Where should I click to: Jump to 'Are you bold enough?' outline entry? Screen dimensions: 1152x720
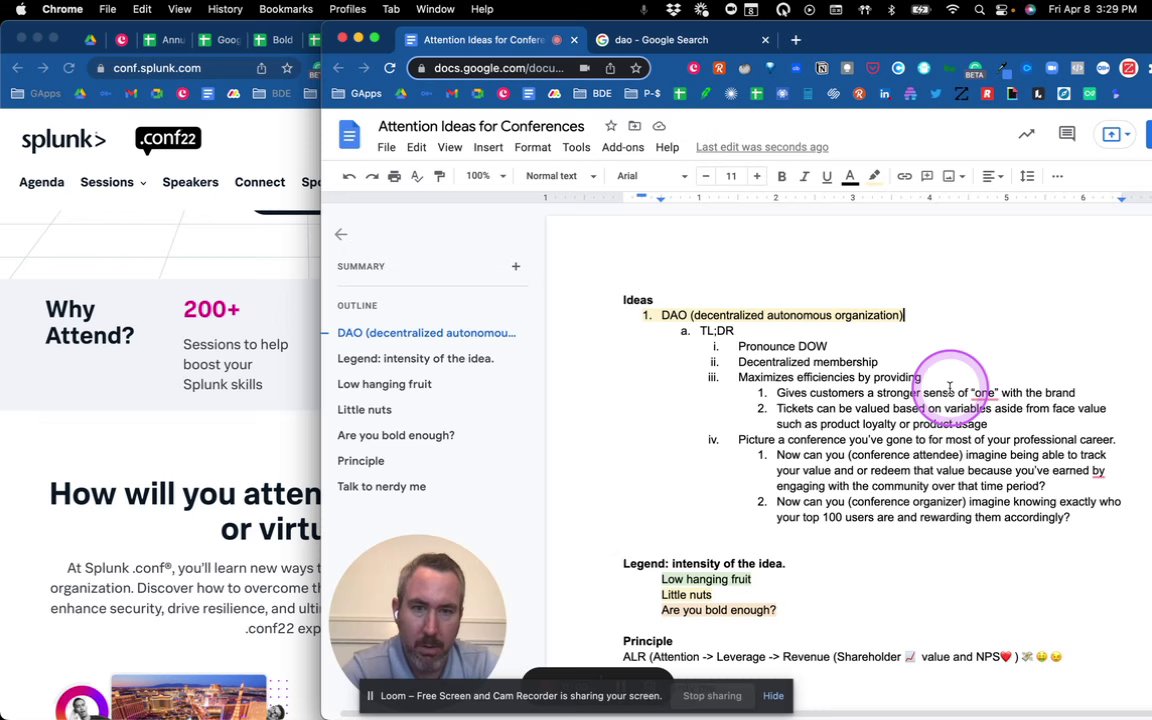pos(396,436)
